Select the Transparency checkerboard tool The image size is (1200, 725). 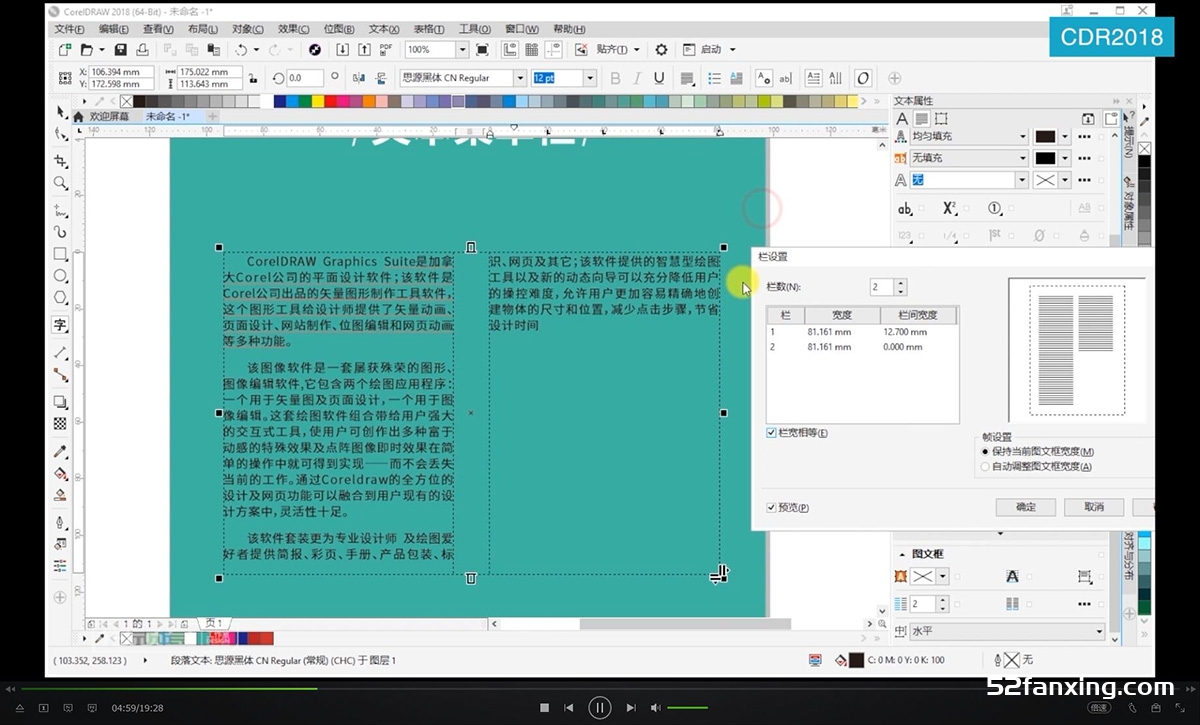point(61,424)
